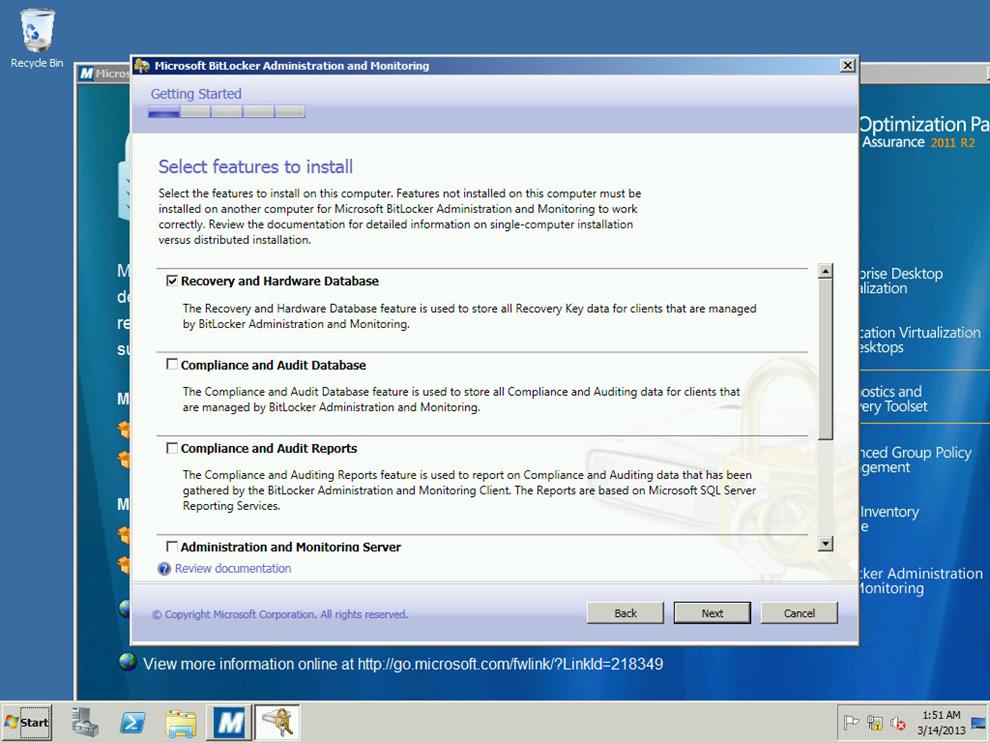The height and width of the screenshot is (743, 990).
Task: Check Recovery and Hardware Database checkbox
Action: click(172, 280)
